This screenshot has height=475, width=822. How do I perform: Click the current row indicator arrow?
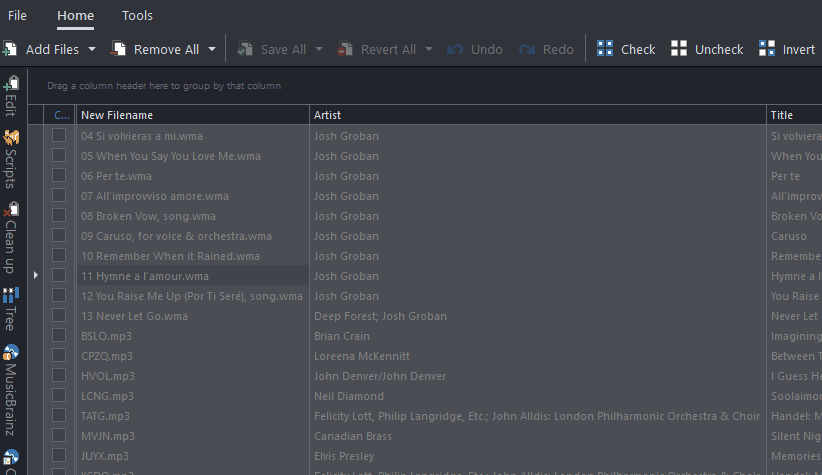(x=36, y=275)
